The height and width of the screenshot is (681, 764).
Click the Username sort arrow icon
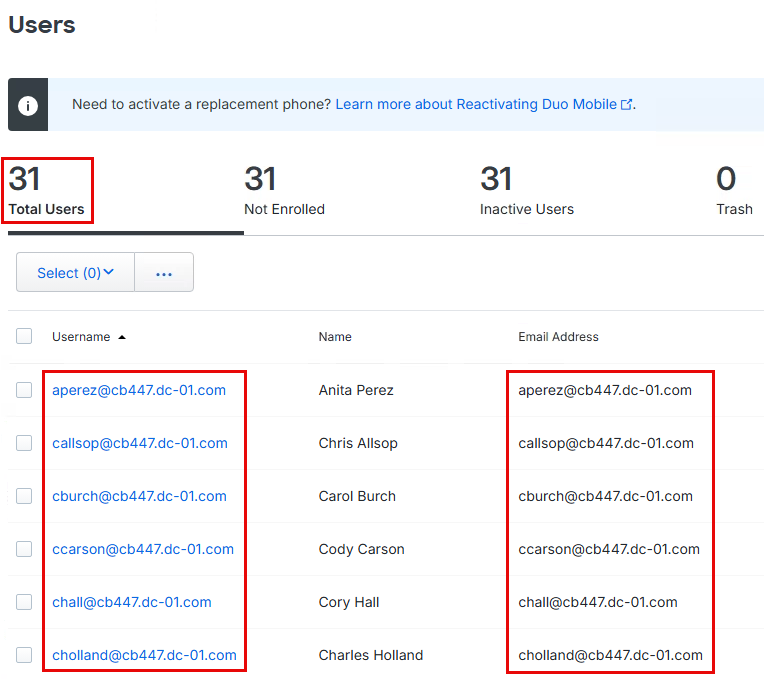click(x=122, y=338)
